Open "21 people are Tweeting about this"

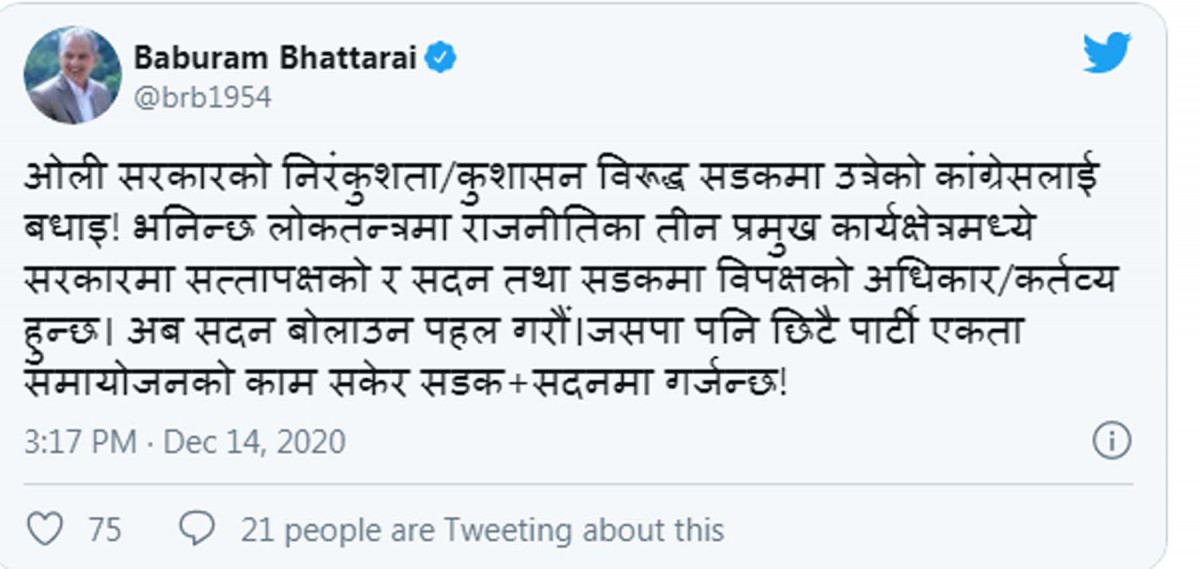pyautogui.click(x=482, y=528)
